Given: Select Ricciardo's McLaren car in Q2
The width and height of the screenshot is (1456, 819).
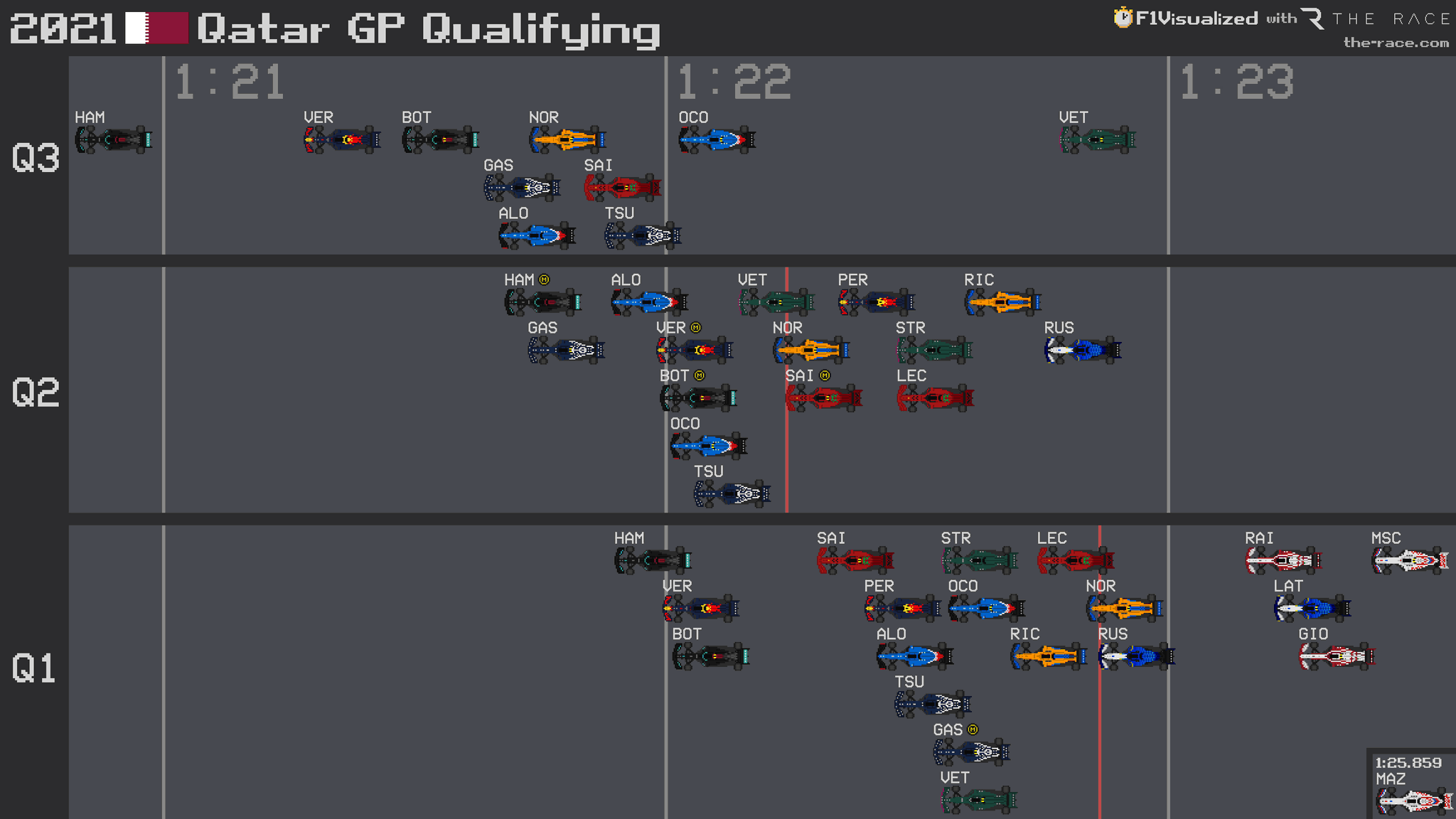Looking at the screenshot, I should coord(1002,302).
